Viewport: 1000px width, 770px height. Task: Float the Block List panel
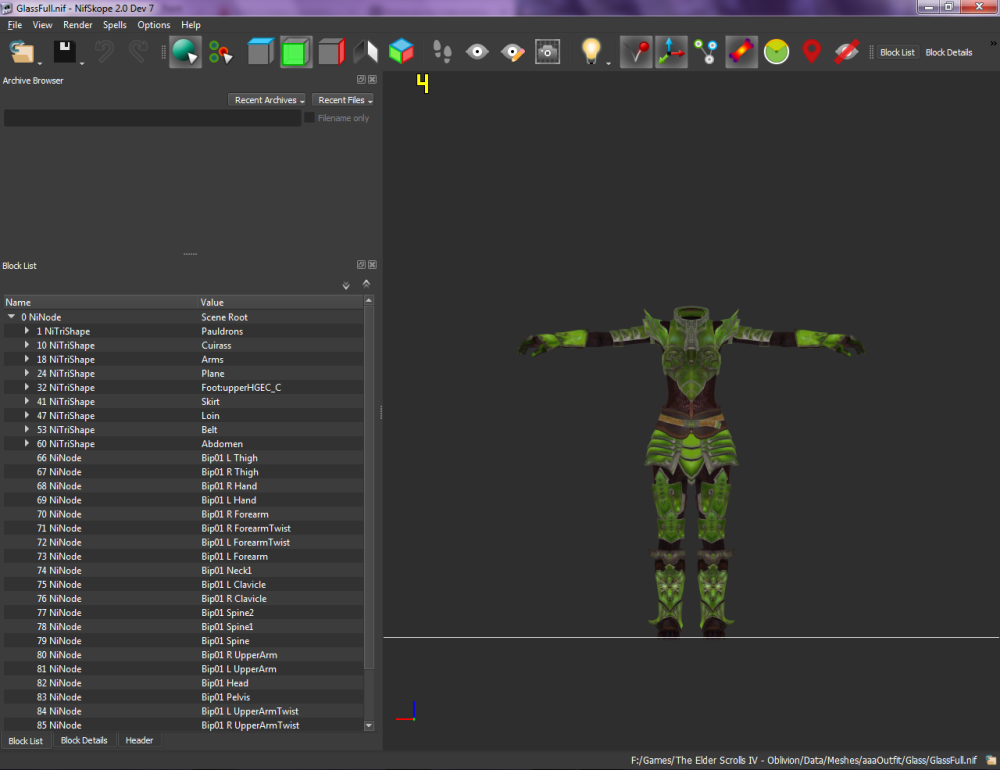pos(361,265)
